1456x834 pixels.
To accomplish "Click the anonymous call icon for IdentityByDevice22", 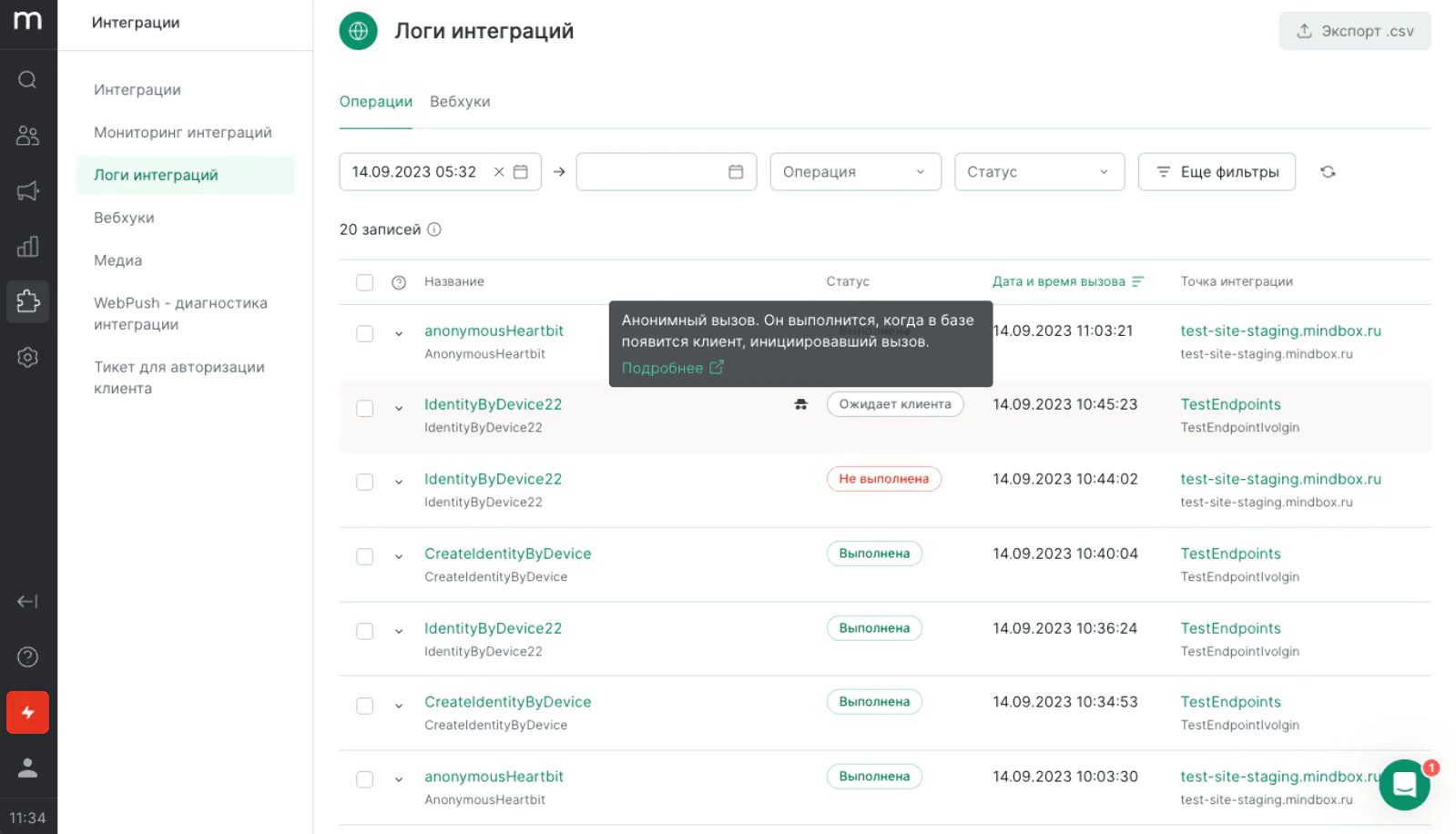I will [801, 404].
